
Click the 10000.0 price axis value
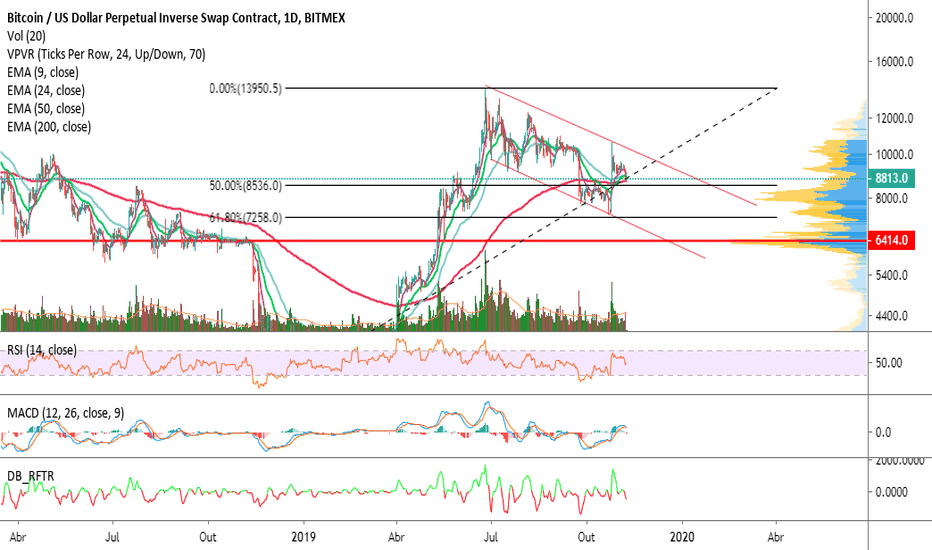(x=895, y=155)
